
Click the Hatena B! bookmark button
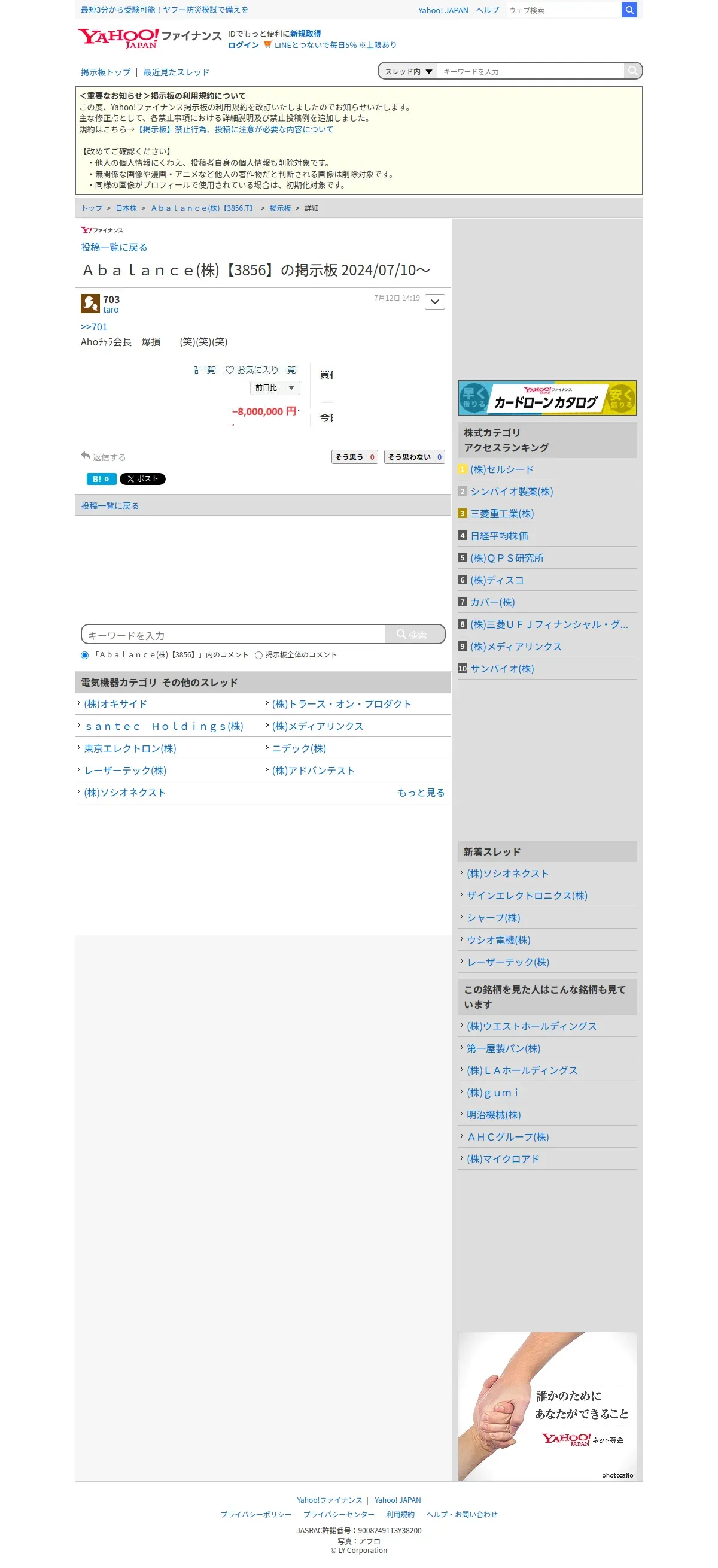101,479
